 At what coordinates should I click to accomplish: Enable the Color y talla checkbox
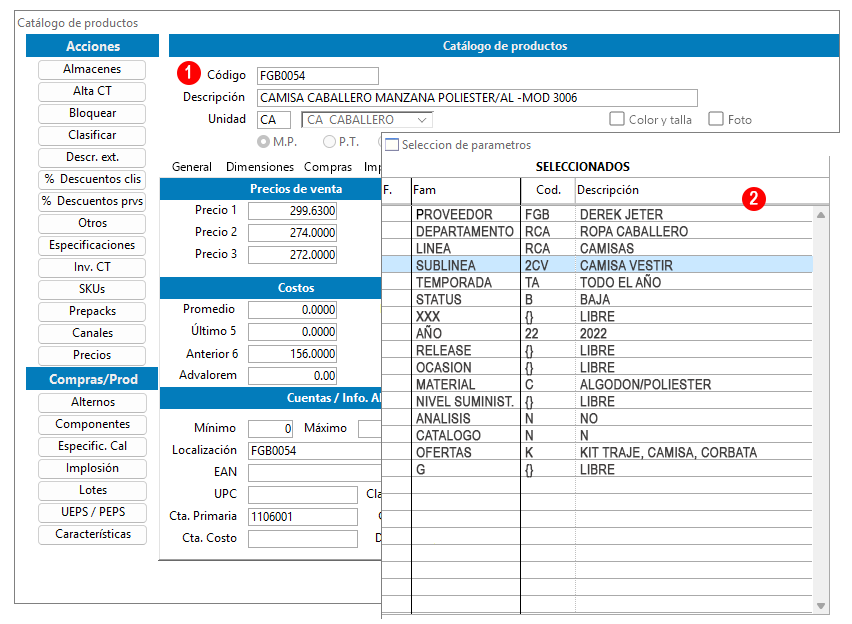pyautogui.click(x=617, y=119)
